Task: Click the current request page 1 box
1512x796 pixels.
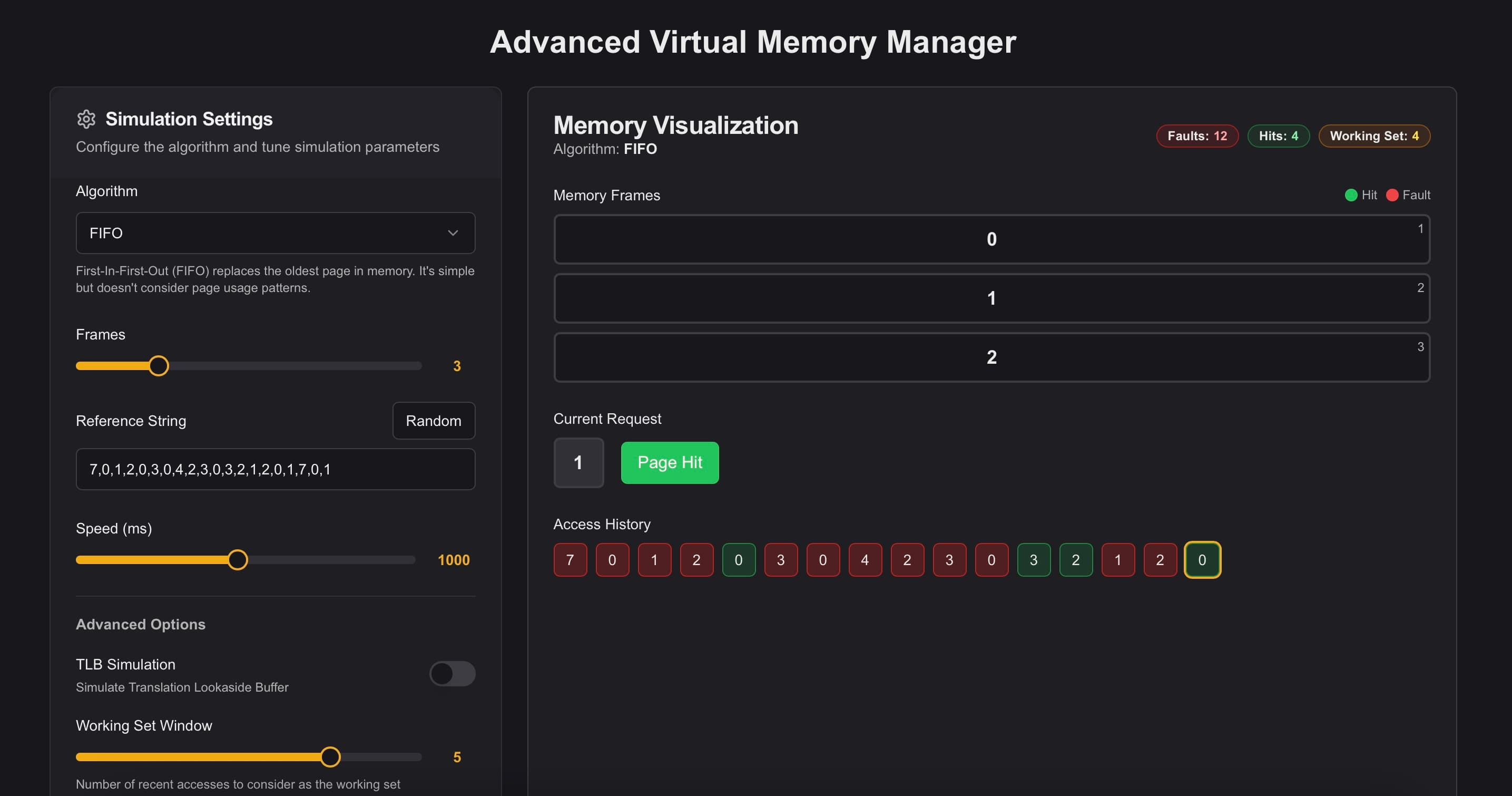Action: click(579, 463)
